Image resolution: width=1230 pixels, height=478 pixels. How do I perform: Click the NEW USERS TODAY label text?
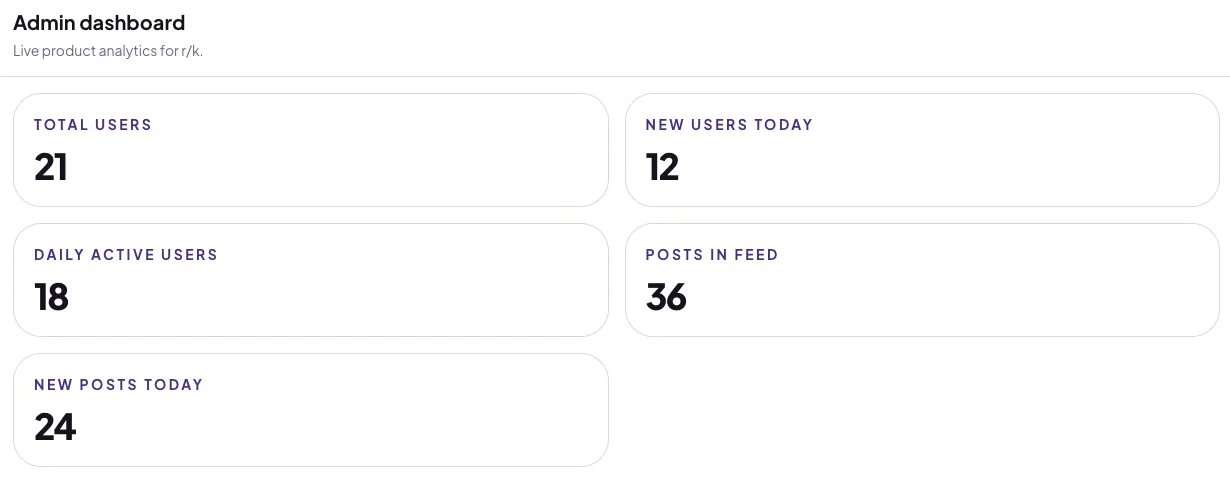[x=729, y=125]
